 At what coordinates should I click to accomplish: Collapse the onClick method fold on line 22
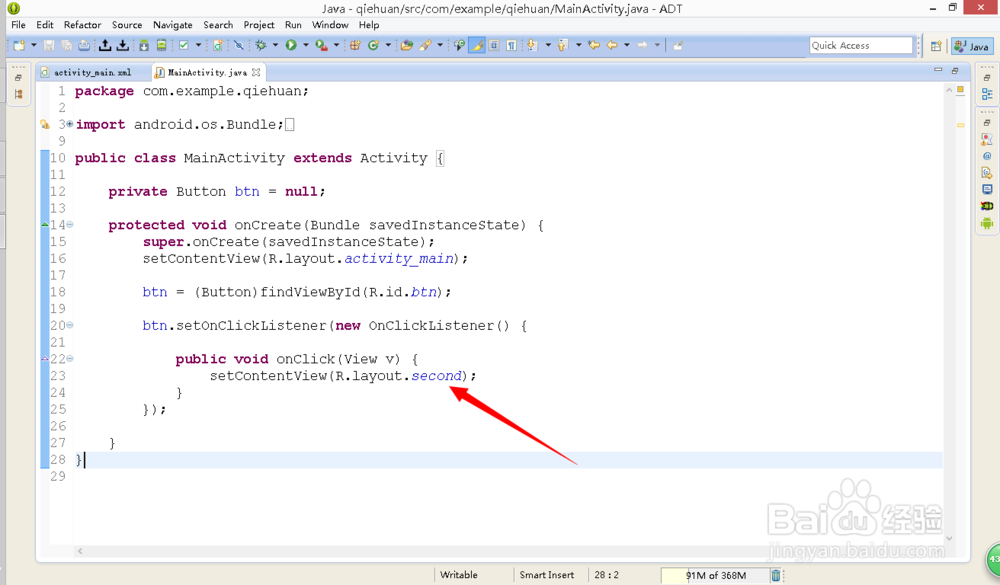[x=70, y=359]
